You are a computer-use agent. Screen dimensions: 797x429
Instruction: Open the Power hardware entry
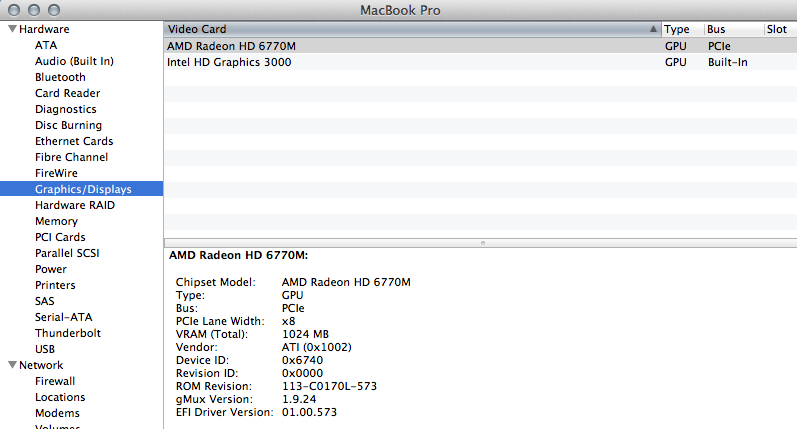pyautogui.click(x=50, y=269)
